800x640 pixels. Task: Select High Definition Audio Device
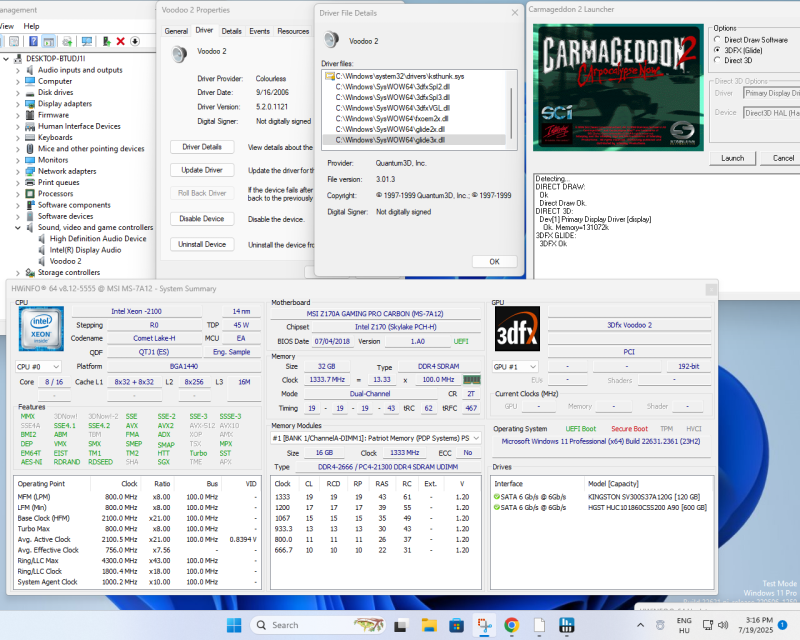point(98,239)
